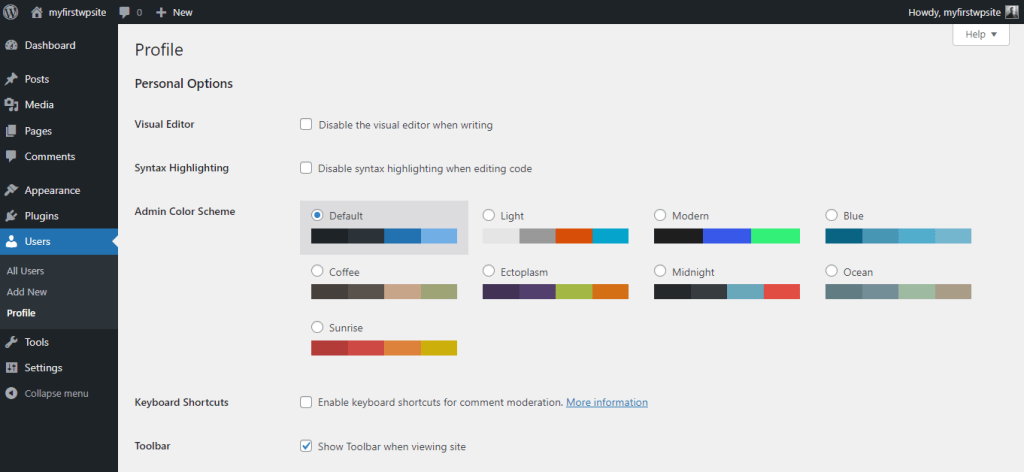Screen dimensions: 1024x472
Task: Click the Pages icon in sidebar
Action: (10, 131)
